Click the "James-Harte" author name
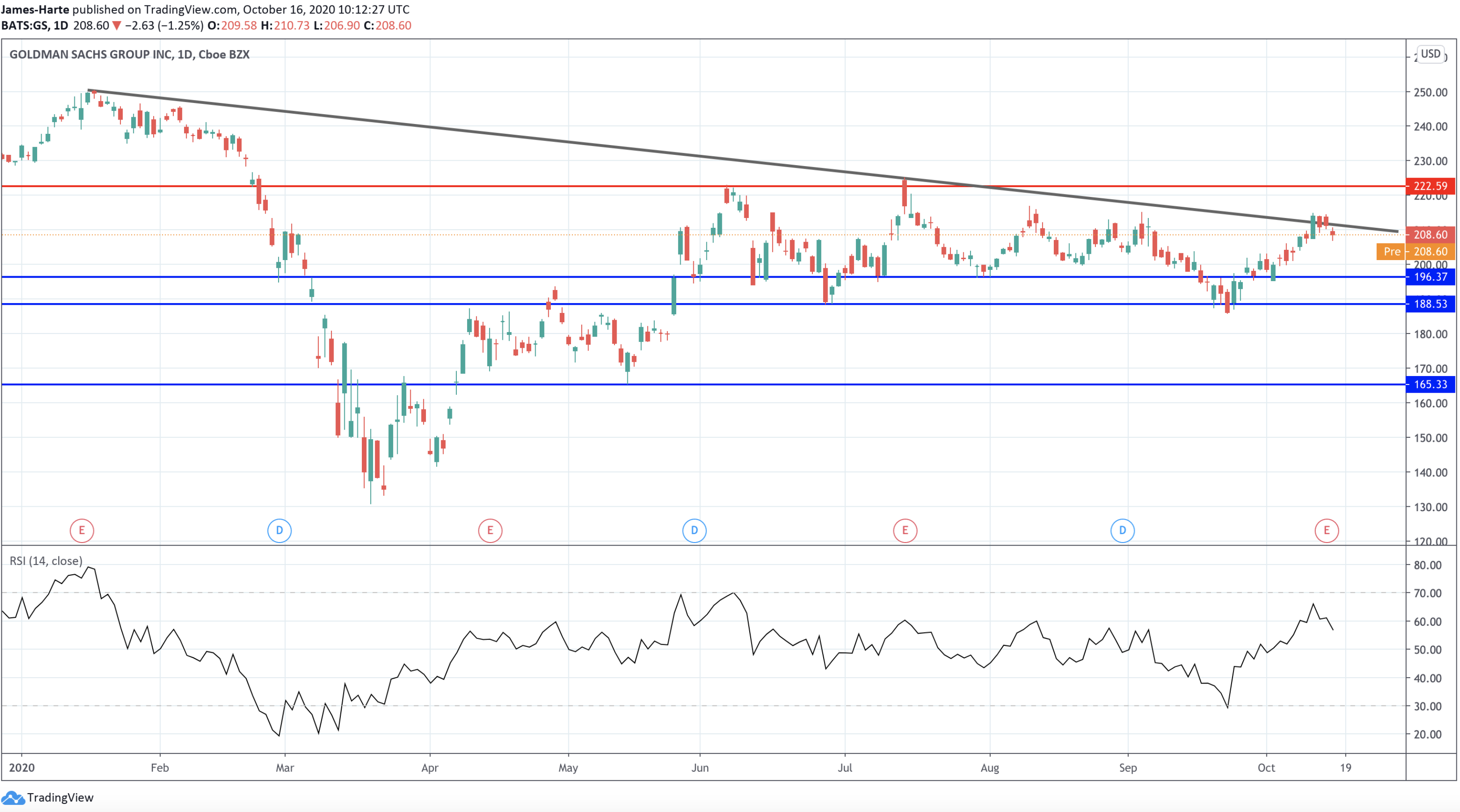The height and width of the screenshot is (812, 1460). click(x=36, y=9)
